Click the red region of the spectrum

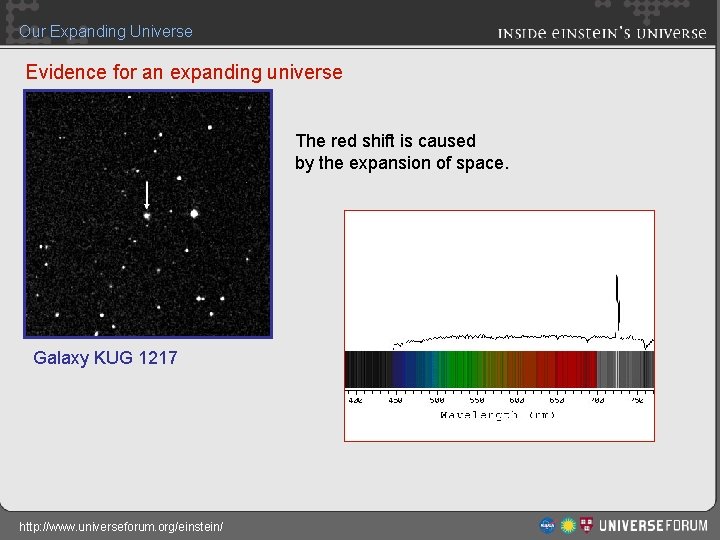[567, 370]
